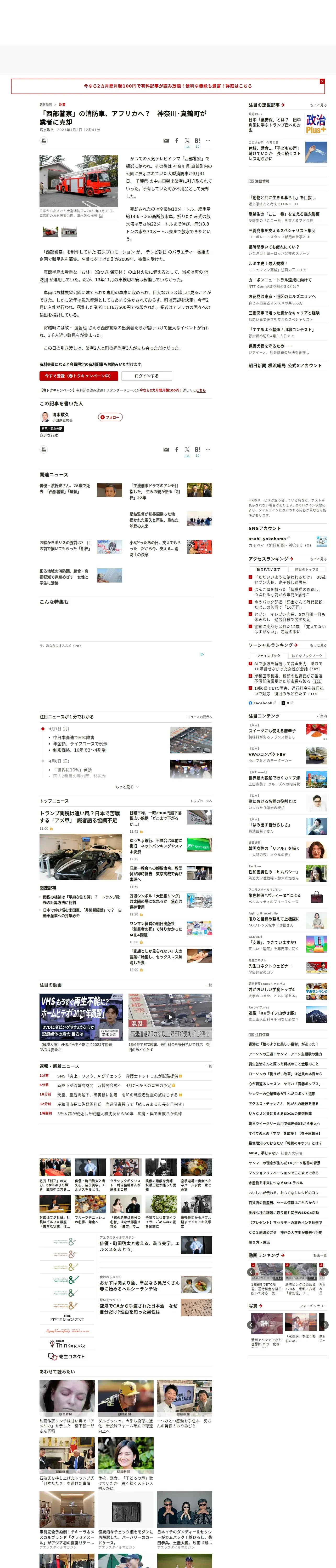Open アクセスランキング もっと見る link

click(x=318, y=559)
